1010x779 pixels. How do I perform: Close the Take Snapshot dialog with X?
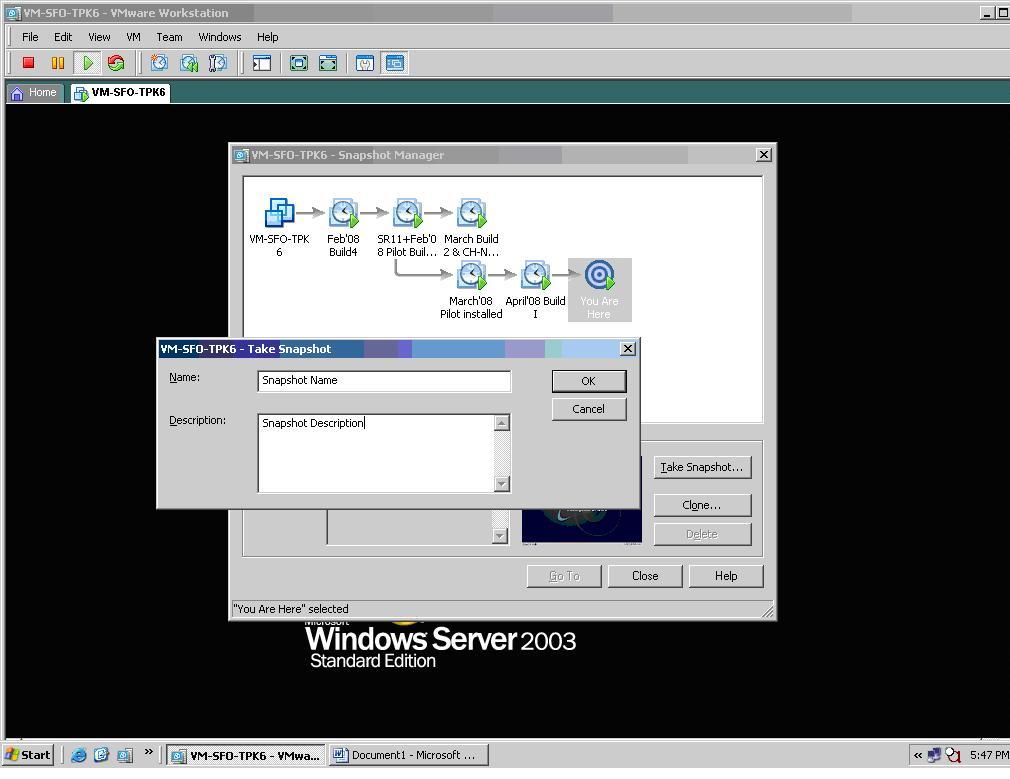point(627,349)
